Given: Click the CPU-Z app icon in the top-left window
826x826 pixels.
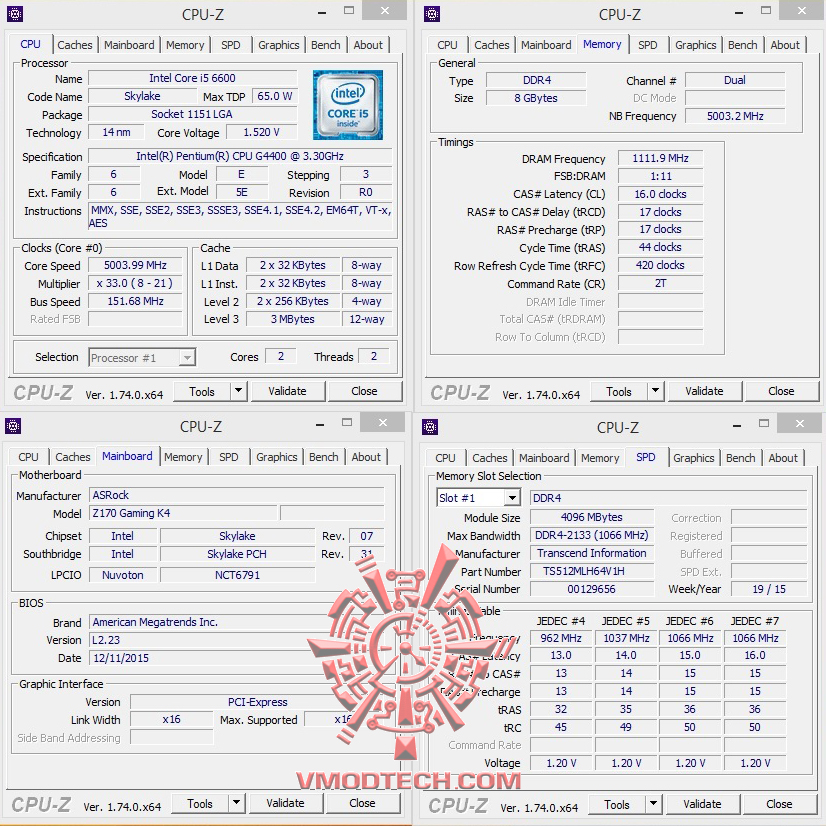Looking at the screenshot, I should click(x=15, y=14).
